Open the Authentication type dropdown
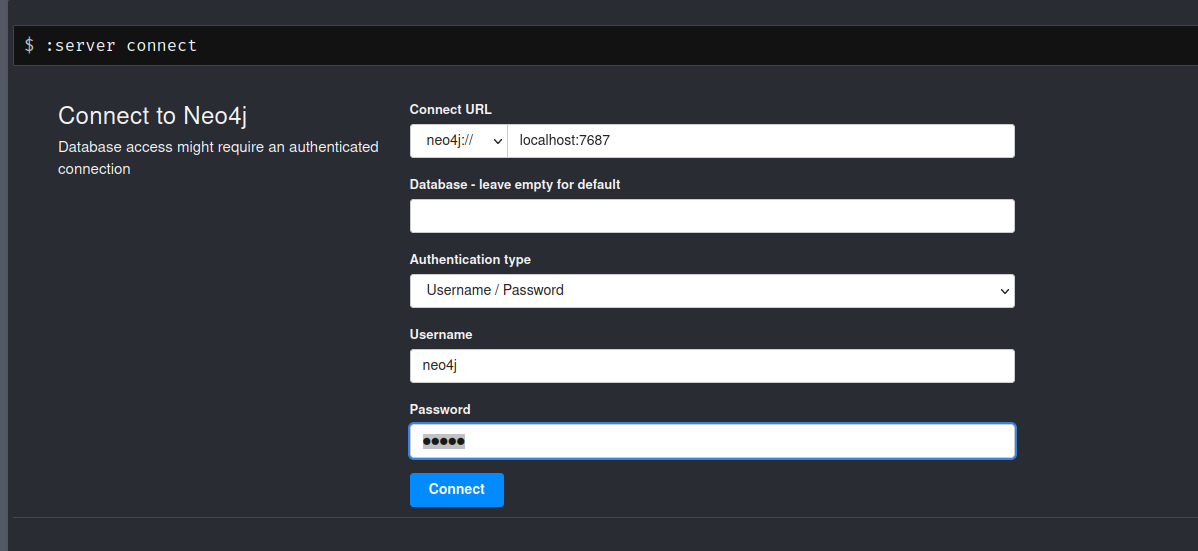The height and width of the screenshot is (551, 1198). (712, 290)
